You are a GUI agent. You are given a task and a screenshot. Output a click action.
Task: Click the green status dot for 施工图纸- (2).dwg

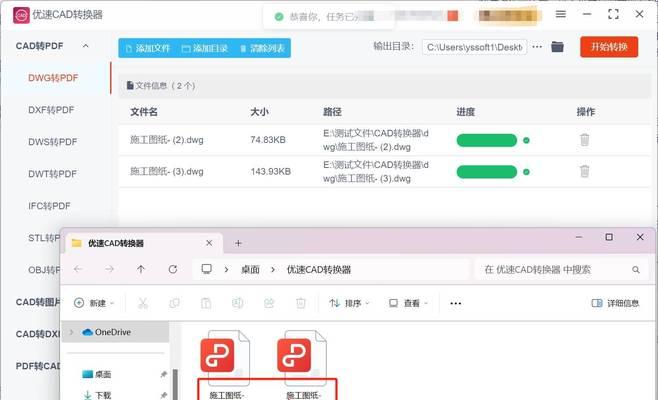(x=526, y=140)
